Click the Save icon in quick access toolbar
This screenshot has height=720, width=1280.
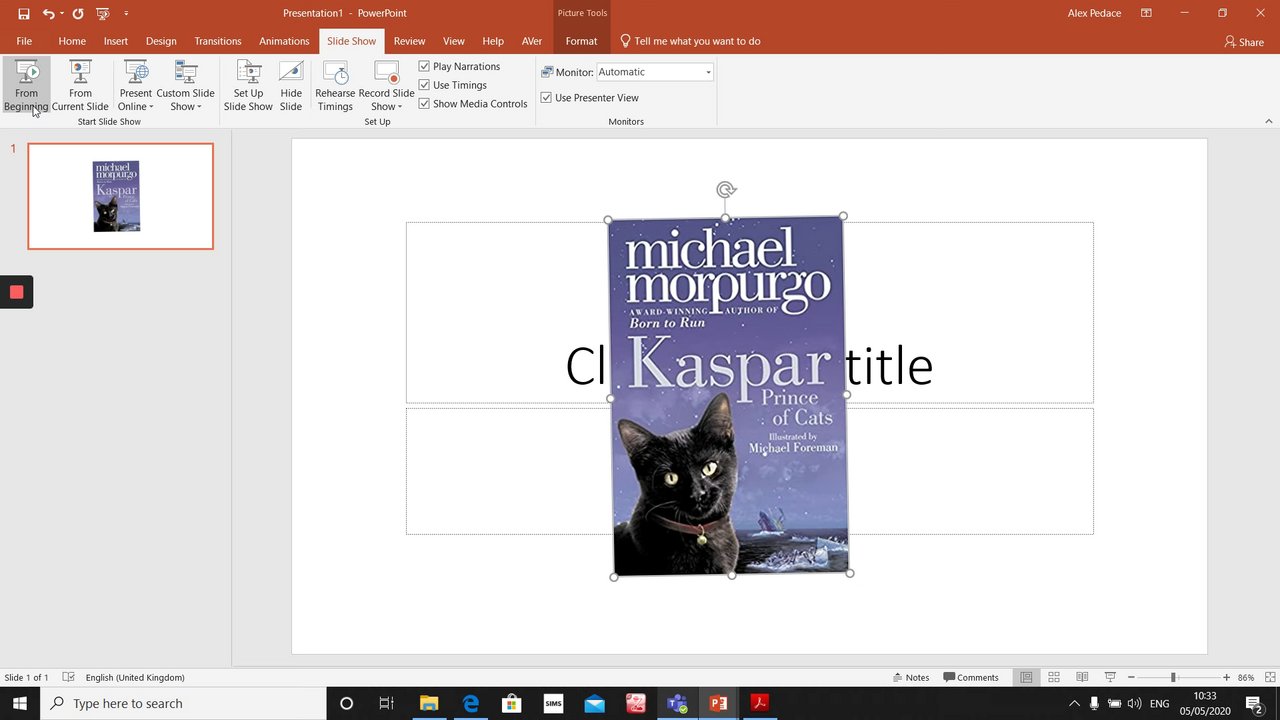coord(24,14)
